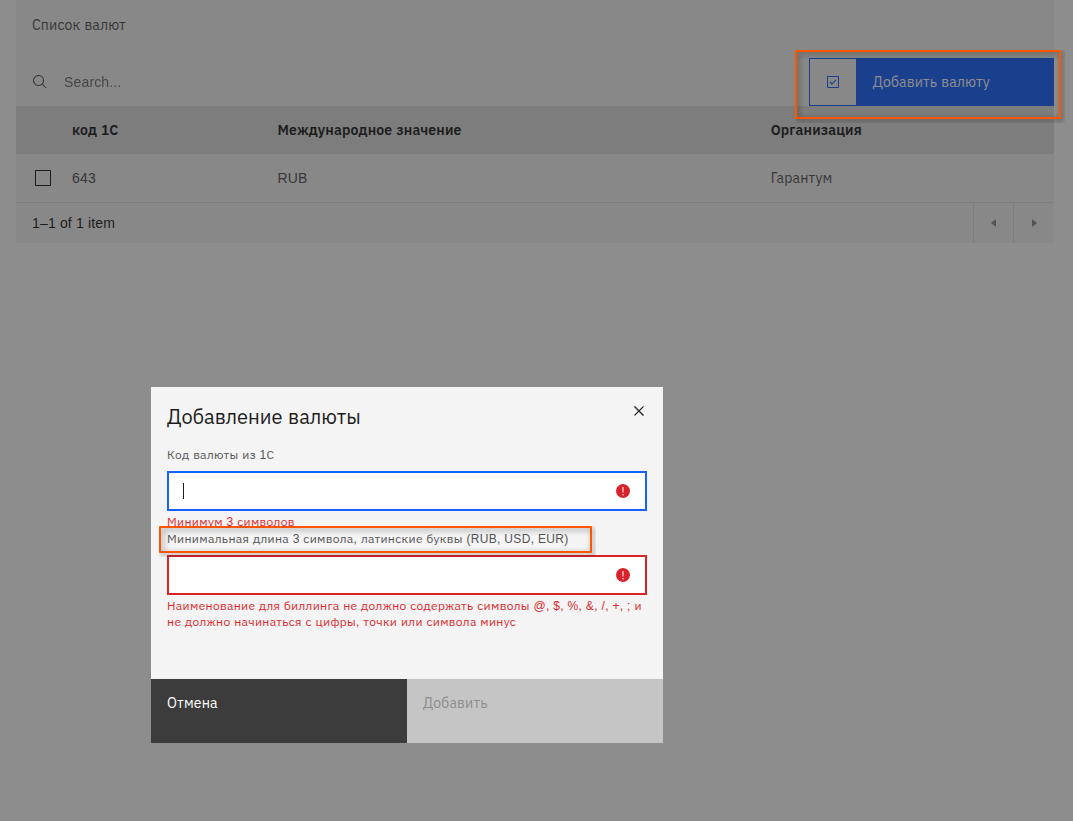Select the 643 code cell

coord(84,178)
